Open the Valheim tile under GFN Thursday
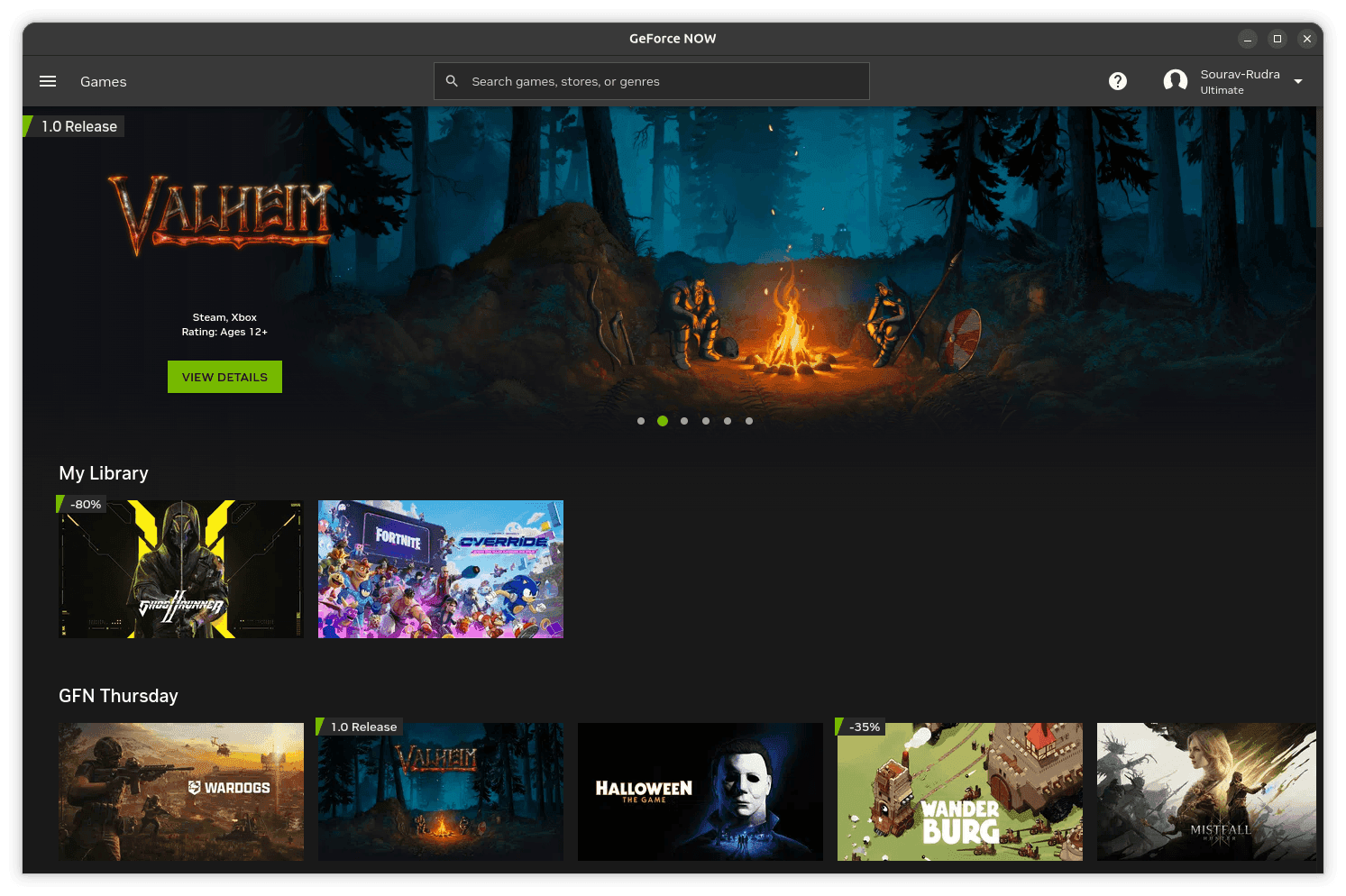Viewport: 1346px width, 896px height. 441,791
